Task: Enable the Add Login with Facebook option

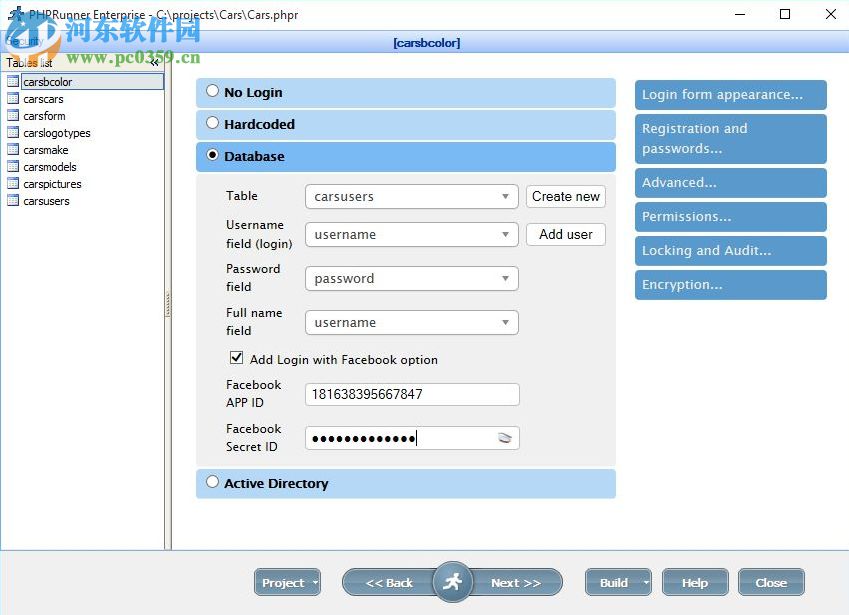Action: 237,357
